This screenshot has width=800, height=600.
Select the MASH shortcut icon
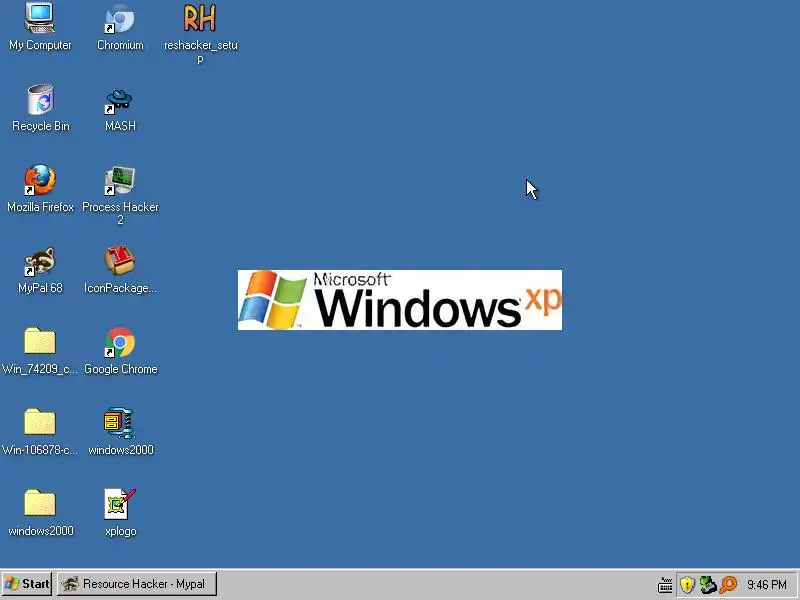tap(120, 99)
